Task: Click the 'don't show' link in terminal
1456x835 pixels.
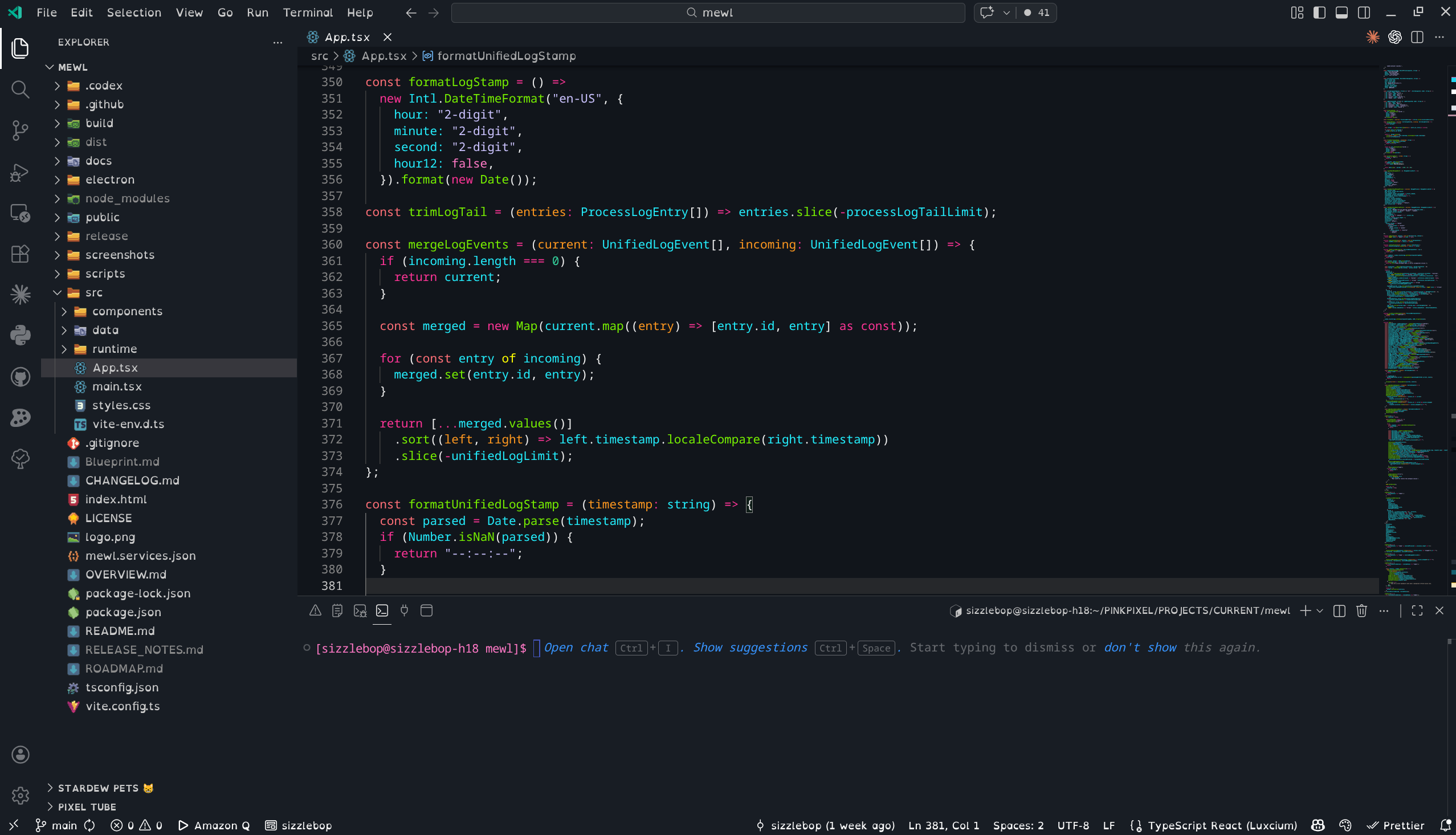Action: (x=1140, y=647)
